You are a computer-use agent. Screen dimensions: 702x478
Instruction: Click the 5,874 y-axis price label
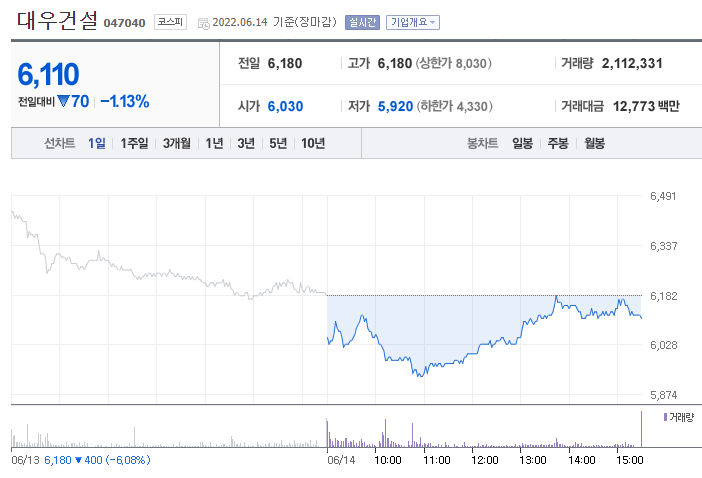pyautogui.click(x=663, y=395)
